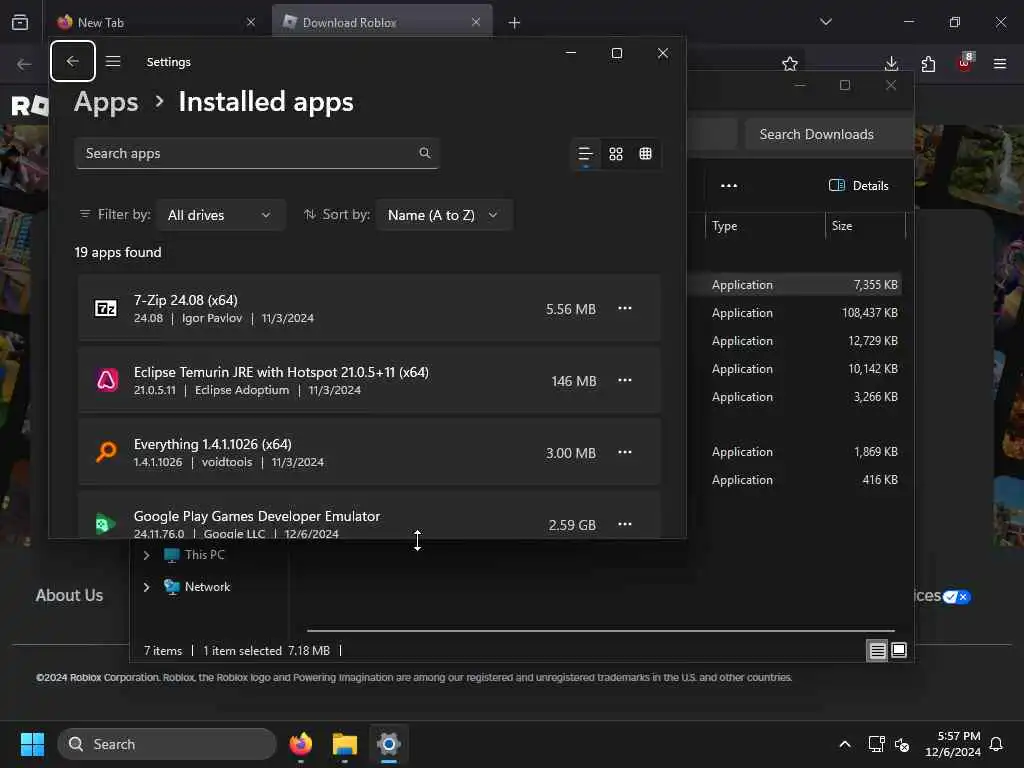Viewport: 1024px width, 768px height.
Task: Bookmark this page with the star icon
Action: [x=790, y=64]
